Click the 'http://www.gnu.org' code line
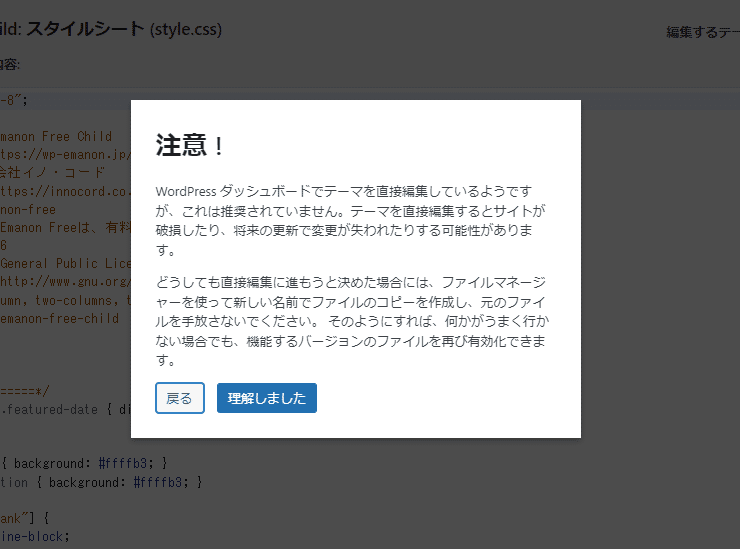This screenshot has height=549, width=740. (66, 281)
